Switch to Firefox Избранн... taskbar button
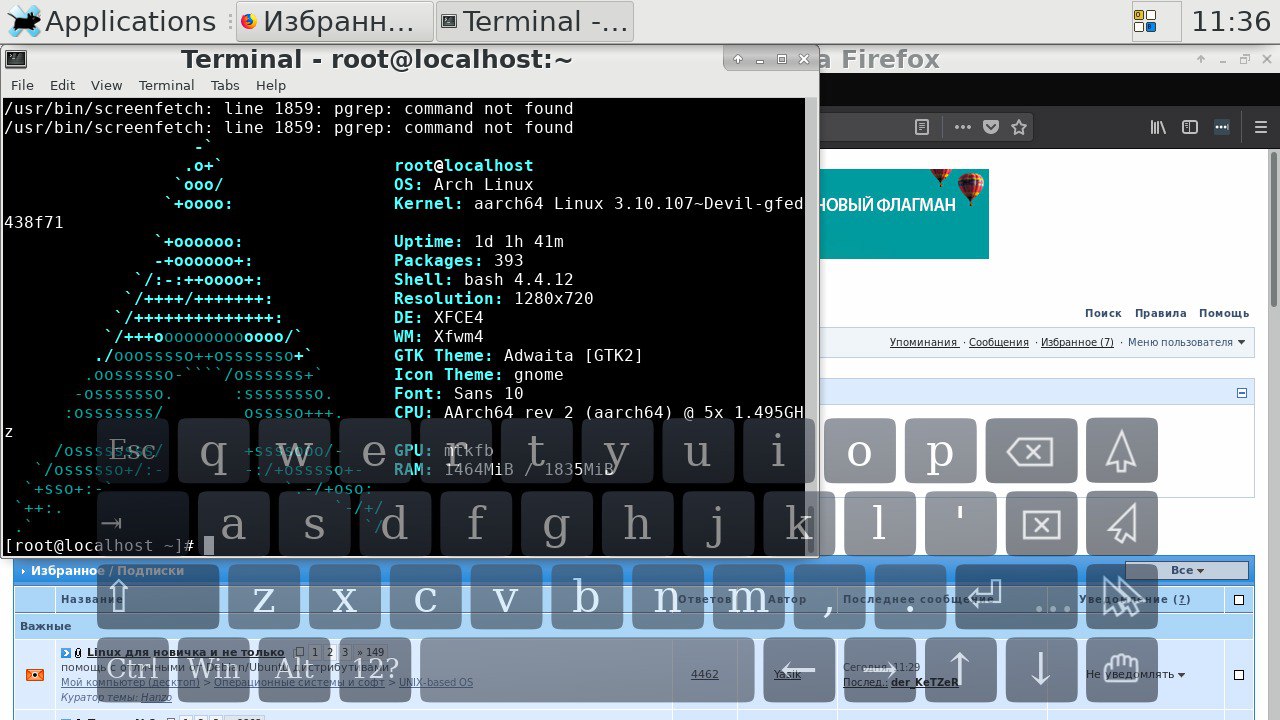 (335, 21)
